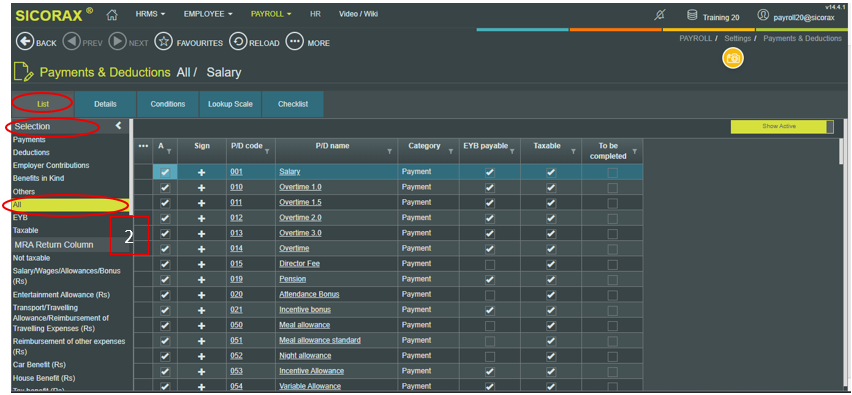The image size is (852, 395).
Task: Open filter for To be completed column
Action: click(634, 152)
